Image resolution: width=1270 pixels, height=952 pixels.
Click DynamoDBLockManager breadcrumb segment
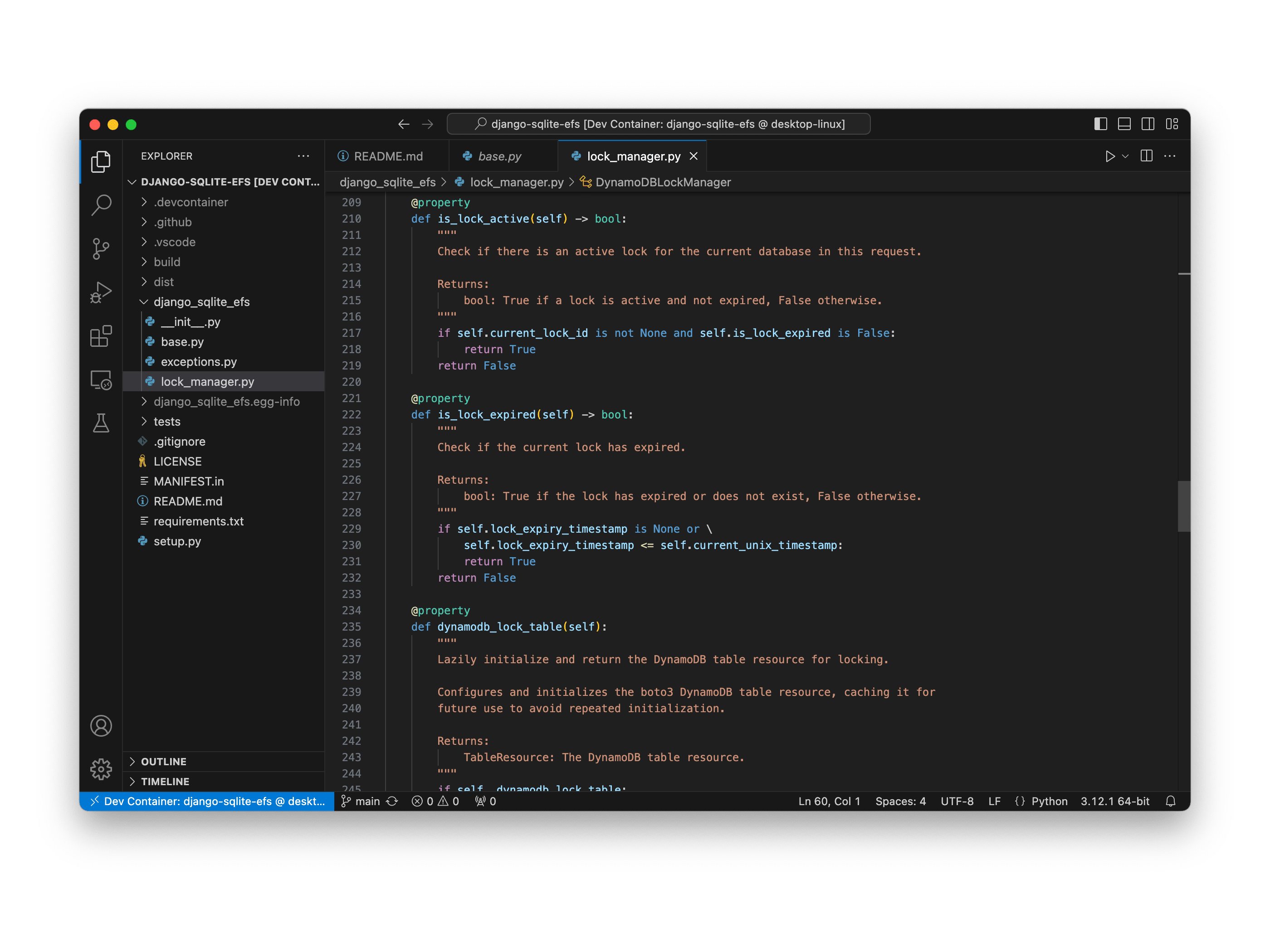point(655,182)
